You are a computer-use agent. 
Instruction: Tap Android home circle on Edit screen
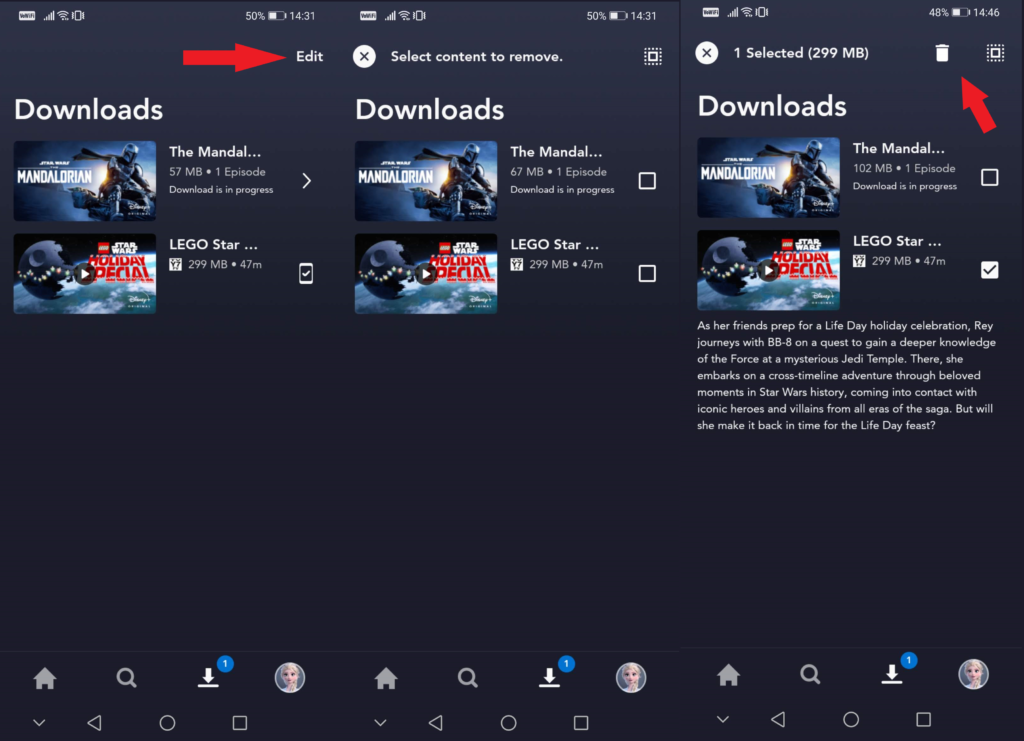pyautogui.click(x=167, y=723)
